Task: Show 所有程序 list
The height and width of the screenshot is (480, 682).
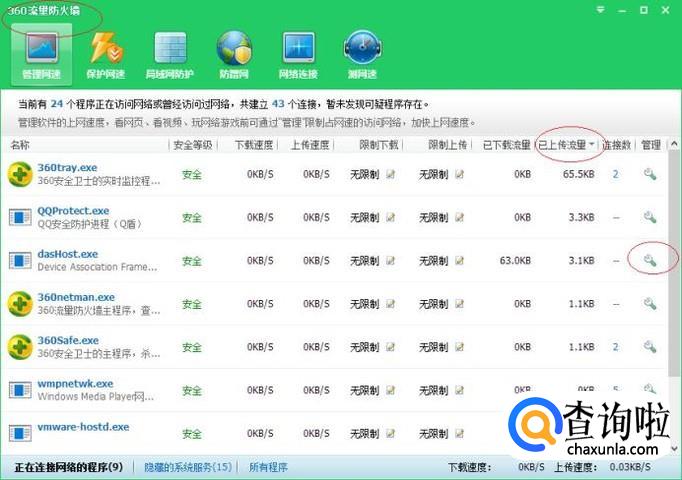Action: 268,467
